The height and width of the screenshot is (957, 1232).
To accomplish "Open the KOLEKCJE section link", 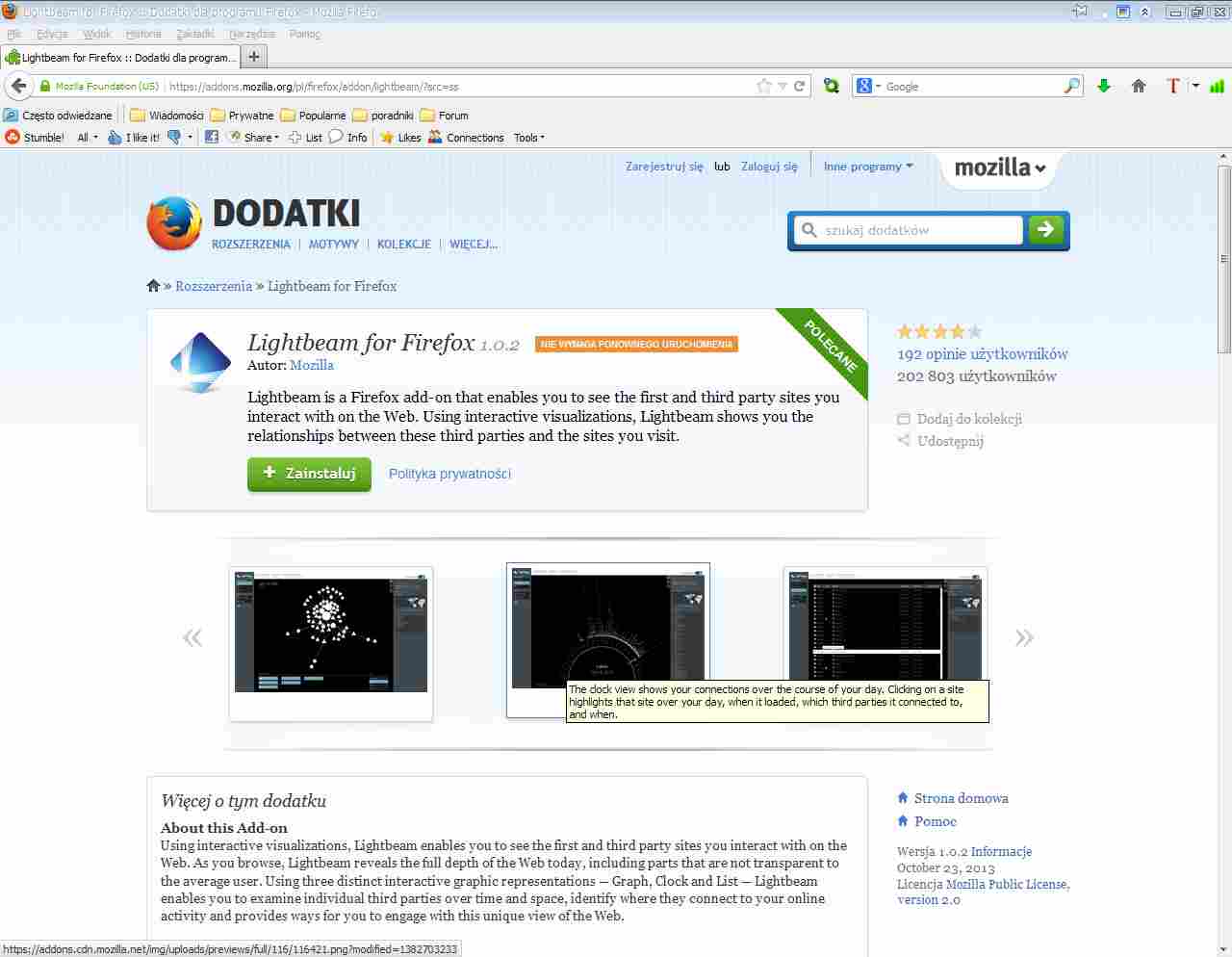I will tap(404, 245).
